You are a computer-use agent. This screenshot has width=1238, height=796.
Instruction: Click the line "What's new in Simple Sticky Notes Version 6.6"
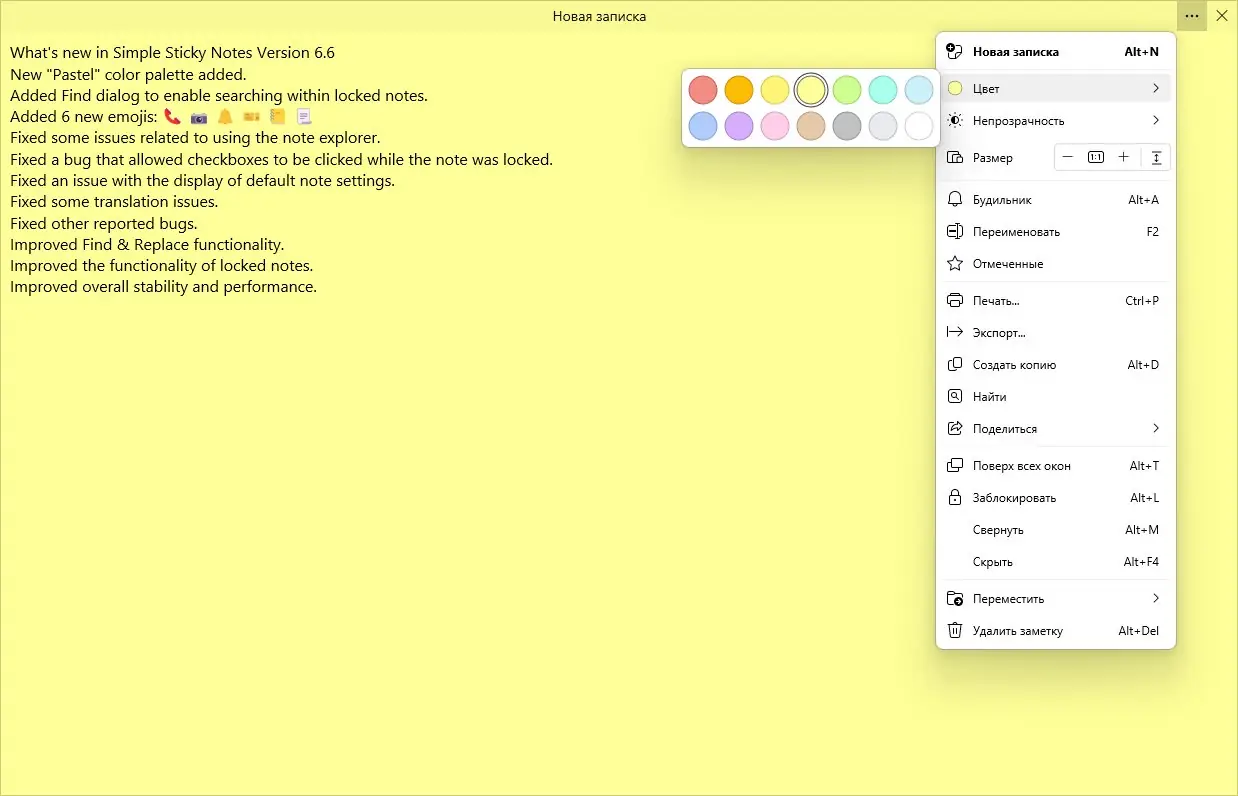tap(172, 53)
